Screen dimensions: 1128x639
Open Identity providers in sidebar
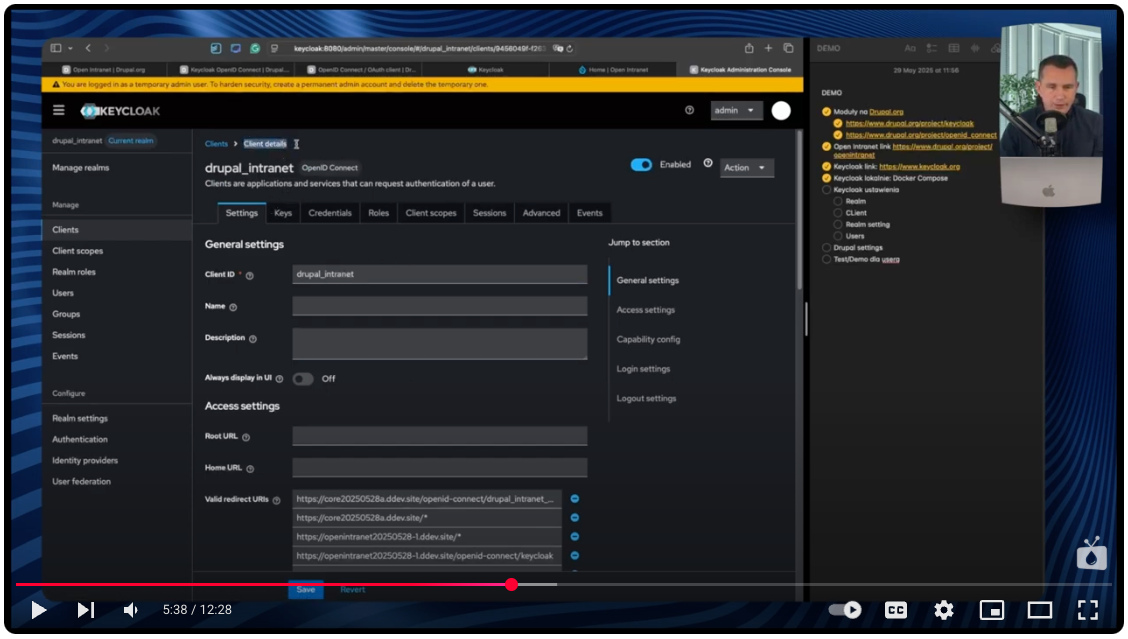coord(85,461)
